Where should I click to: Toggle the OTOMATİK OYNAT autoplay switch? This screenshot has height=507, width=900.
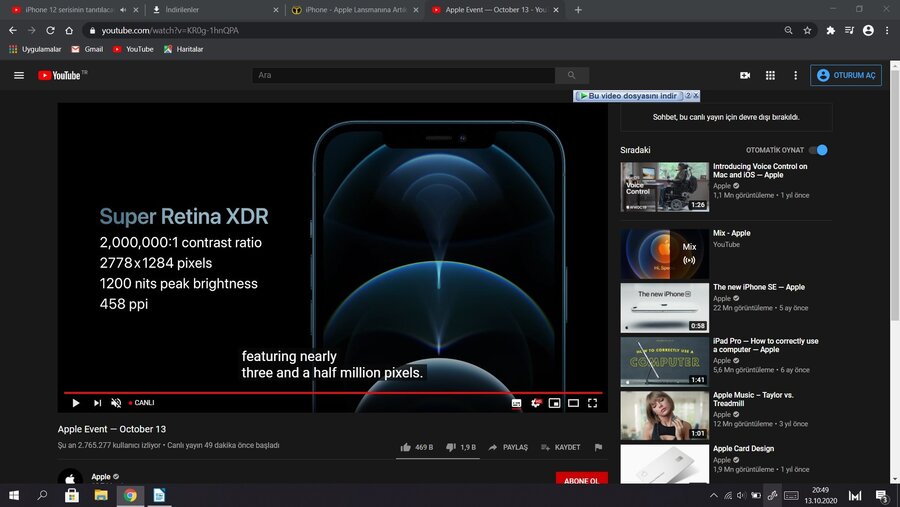click(818, 150)
